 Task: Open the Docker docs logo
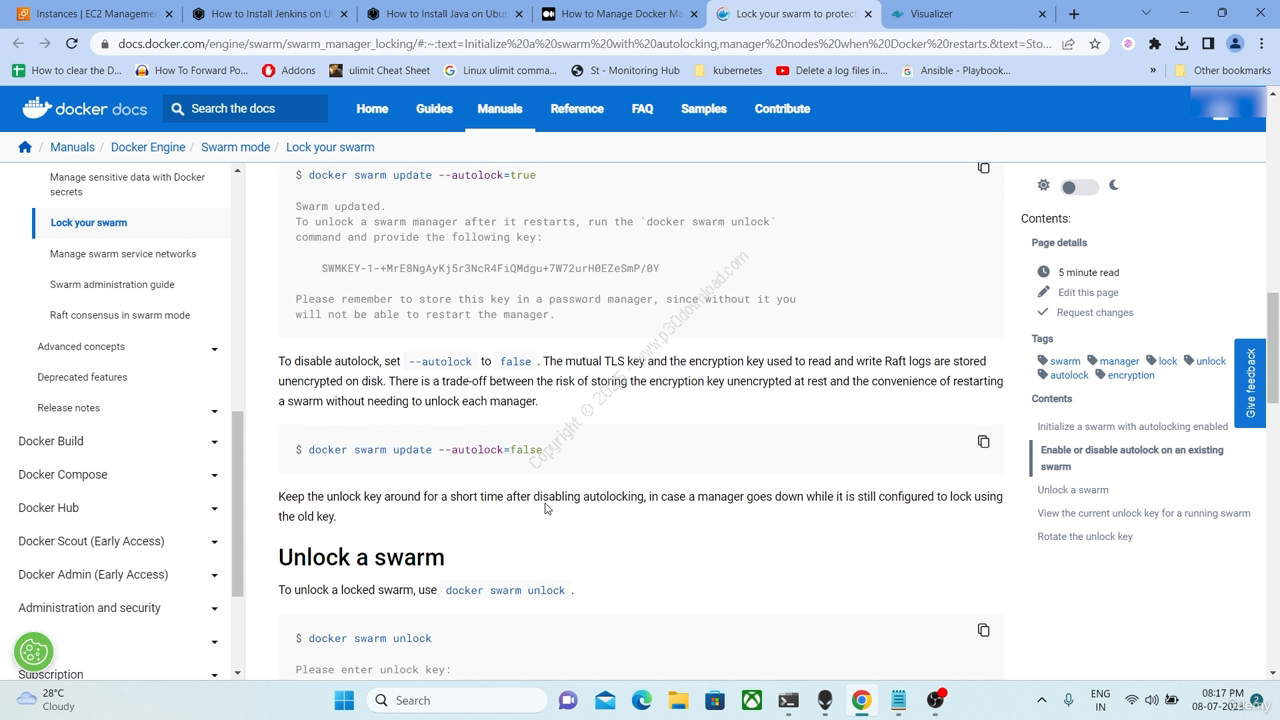point(85,108)
